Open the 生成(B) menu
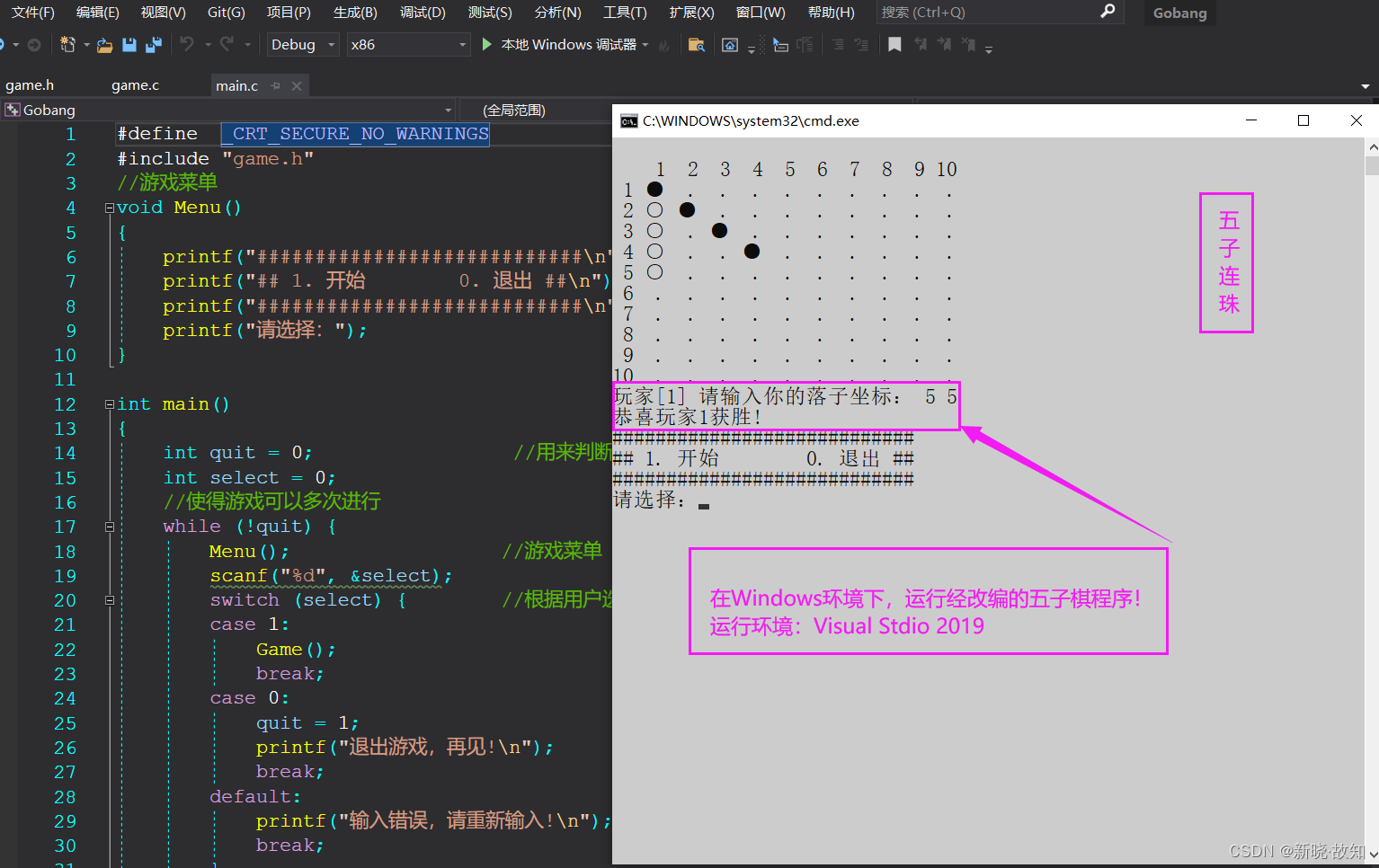This screenshot has width=1379, height=868. click(355, 12)
